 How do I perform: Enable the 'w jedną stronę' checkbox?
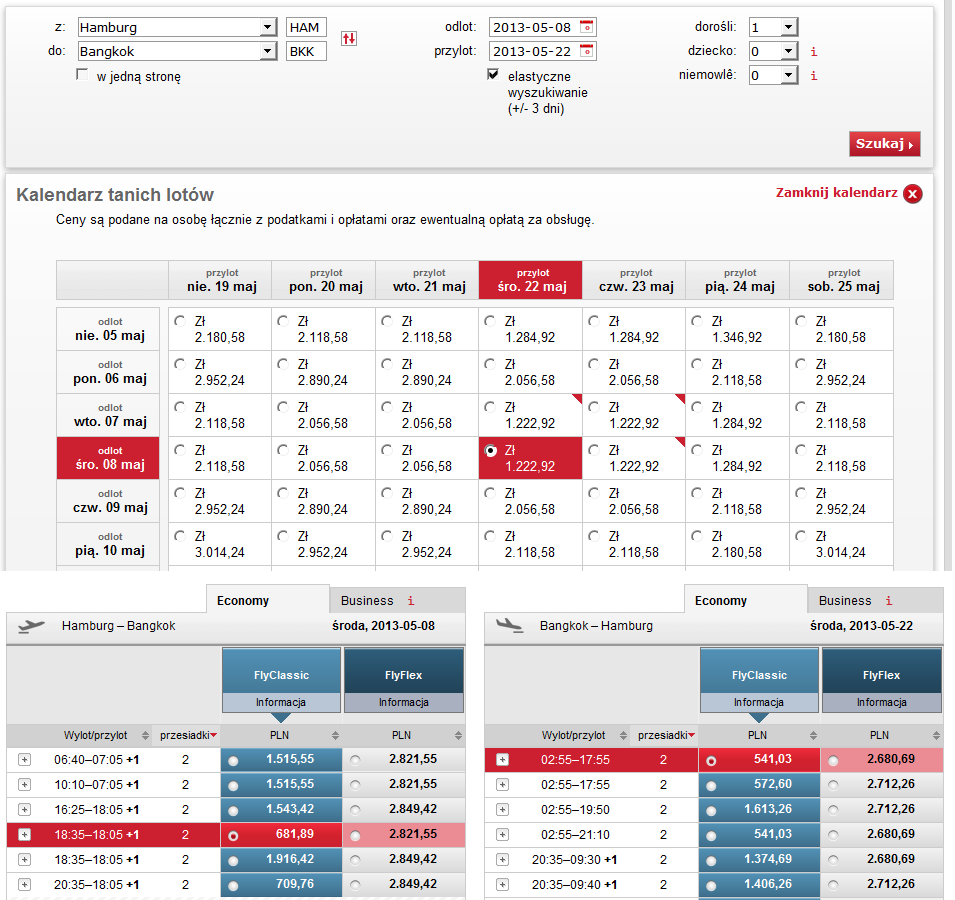(x=82, y=75)
